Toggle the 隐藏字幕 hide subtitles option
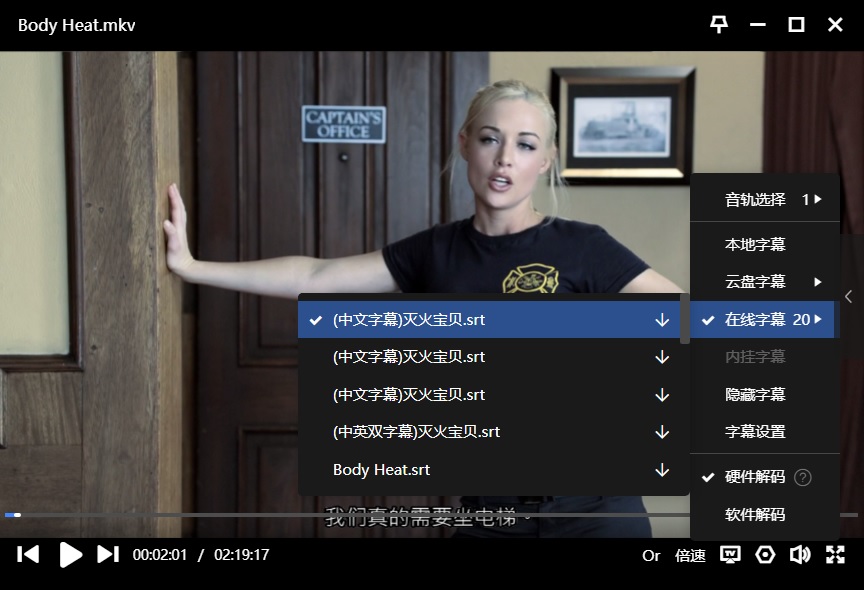The image size is (864, 590). point(755,395)
